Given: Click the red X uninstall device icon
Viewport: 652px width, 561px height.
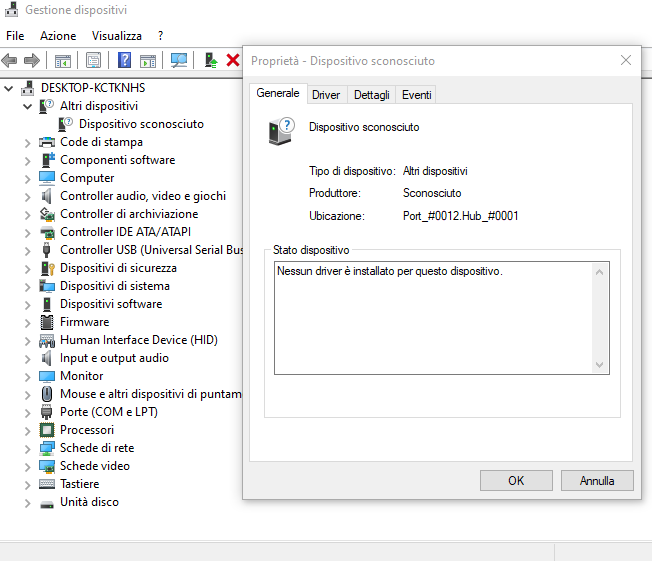Looking at the screenshot, I should click(x=233, y=61).
